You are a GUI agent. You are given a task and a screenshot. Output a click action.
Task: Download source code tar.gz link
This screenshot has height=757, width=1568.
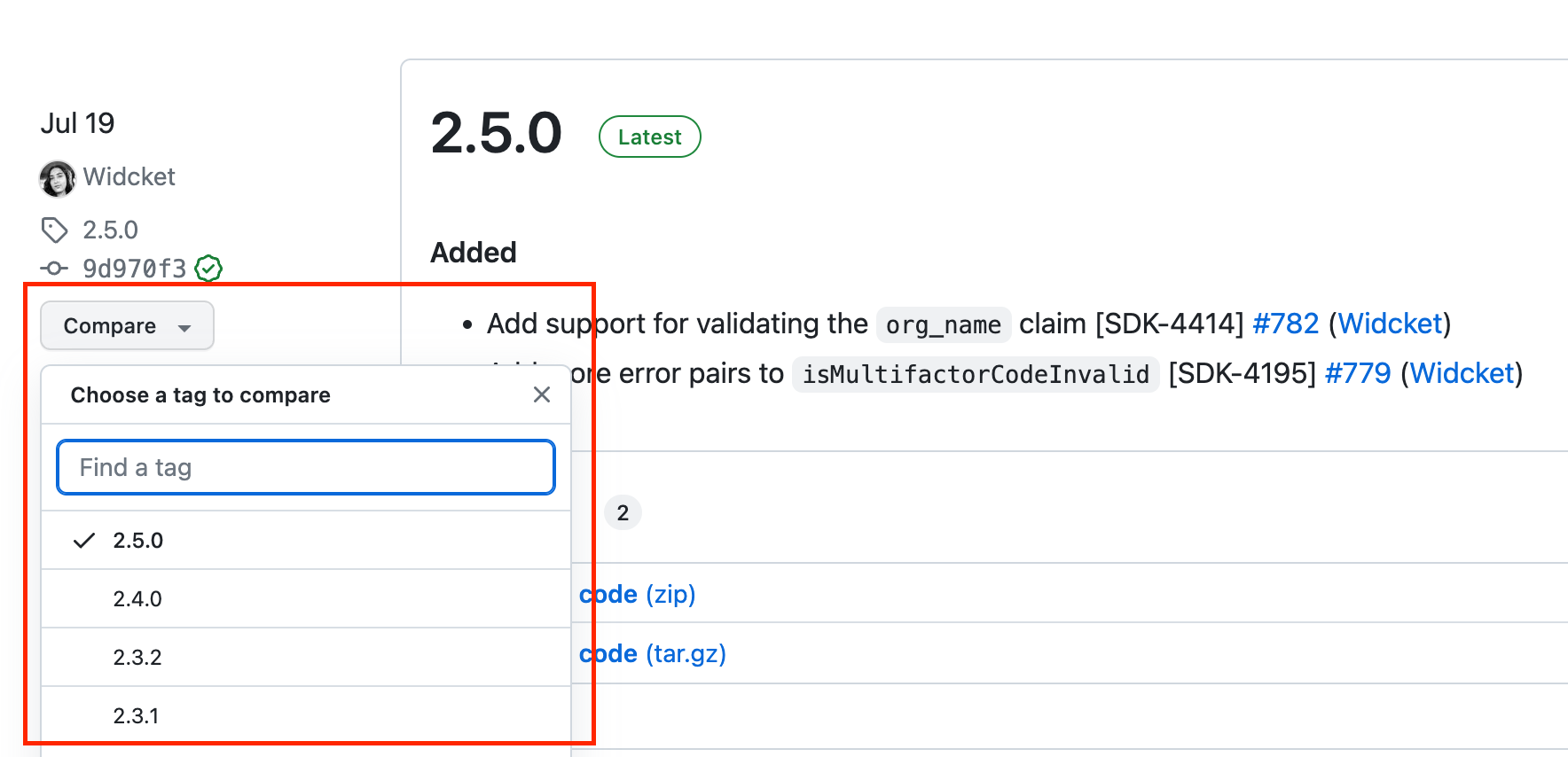pyautogui.click(x=652, y=653)
